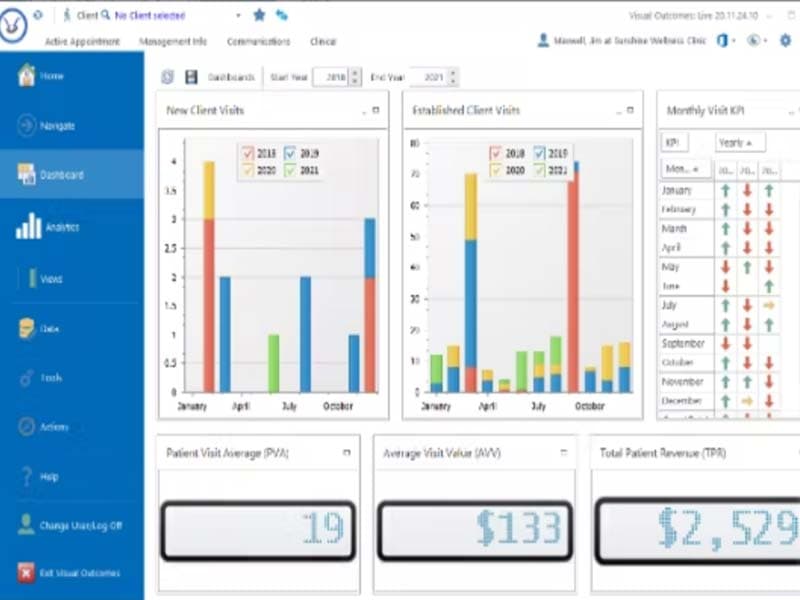The height and width of the screenshot is (600, 800).
Task: Increase Start Year with up arrow
Action: (x=355, y=73)
